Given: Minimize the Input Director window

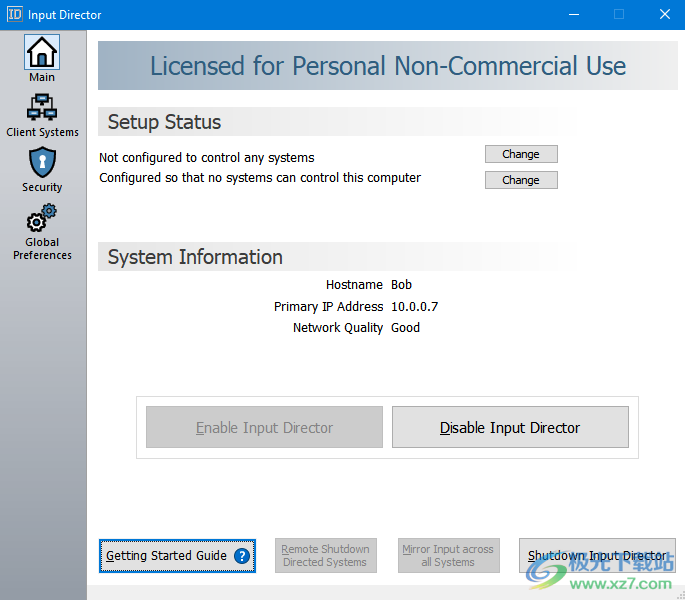Looking at the screenshot, I should point(574,14).
